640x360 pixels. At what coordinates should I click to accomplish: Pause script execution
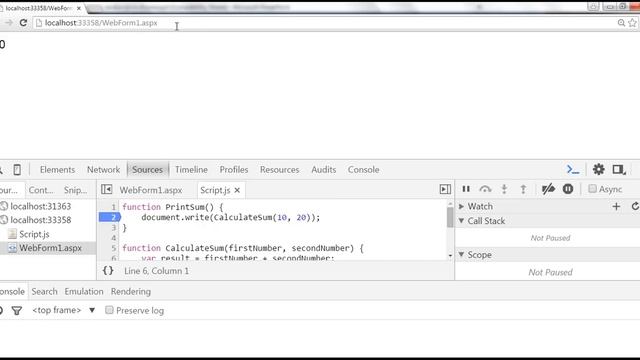(466, 189)
